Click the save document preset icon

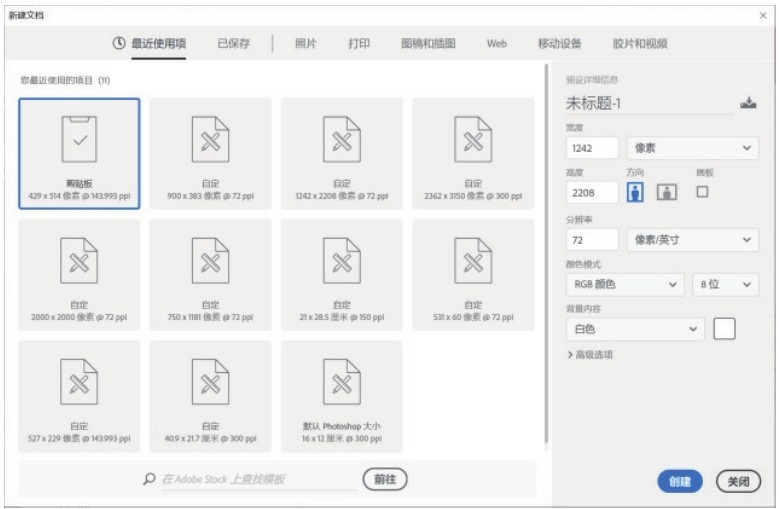(748, 104)
